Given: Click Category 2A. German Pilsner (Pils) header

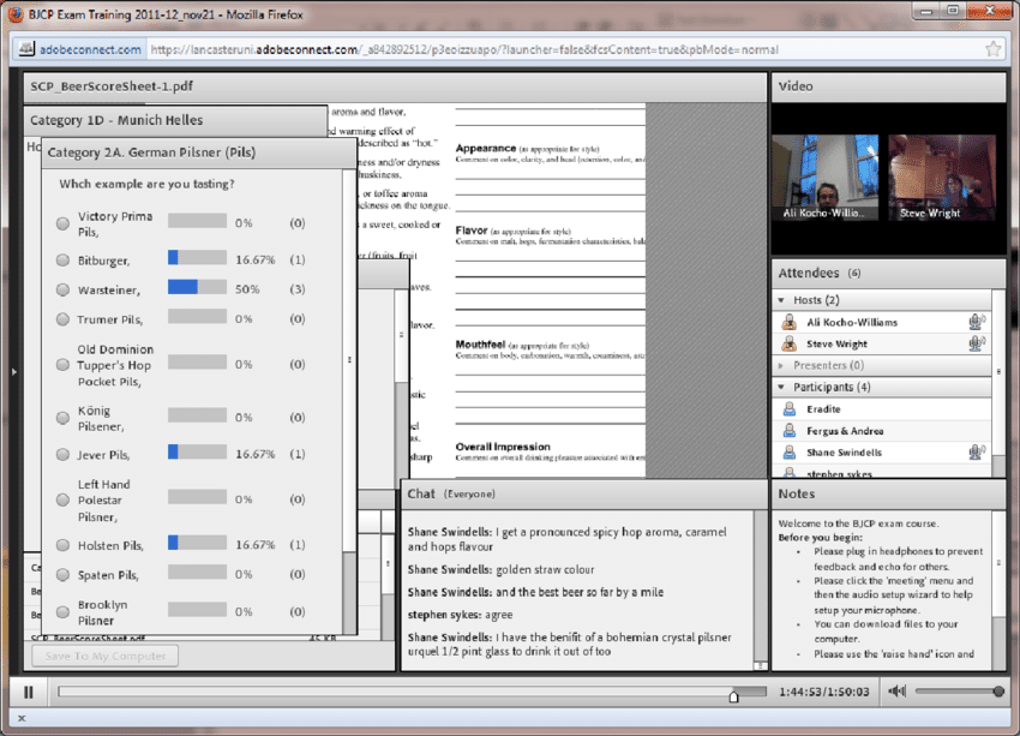Looking at the screenshot, I should click(x=199, y=153).
